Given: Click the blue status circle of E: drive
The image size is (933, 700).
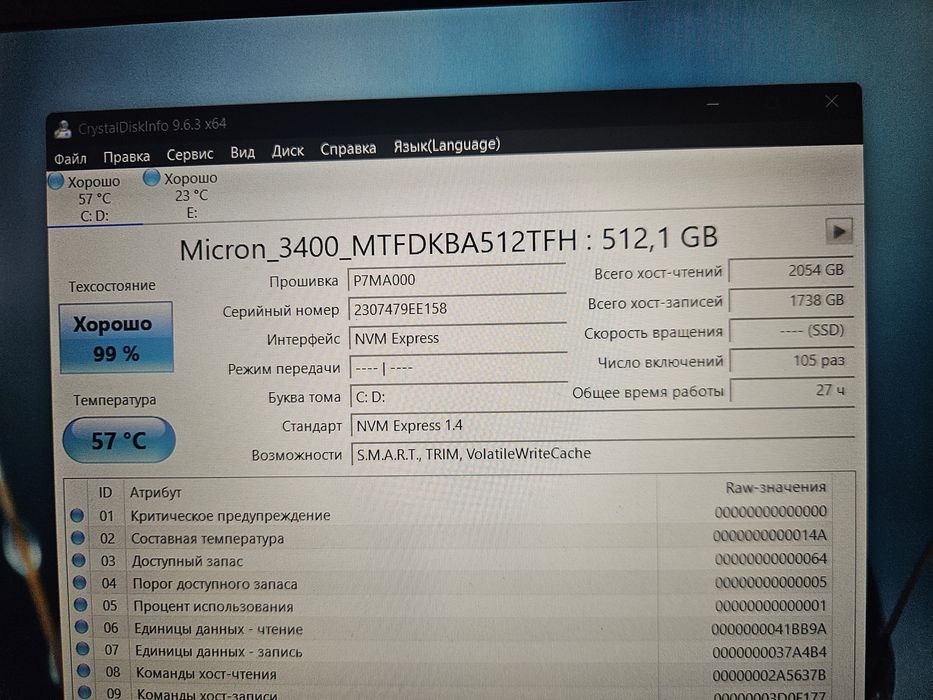Looking at the screenshot, I should click(x=152, y=177).
